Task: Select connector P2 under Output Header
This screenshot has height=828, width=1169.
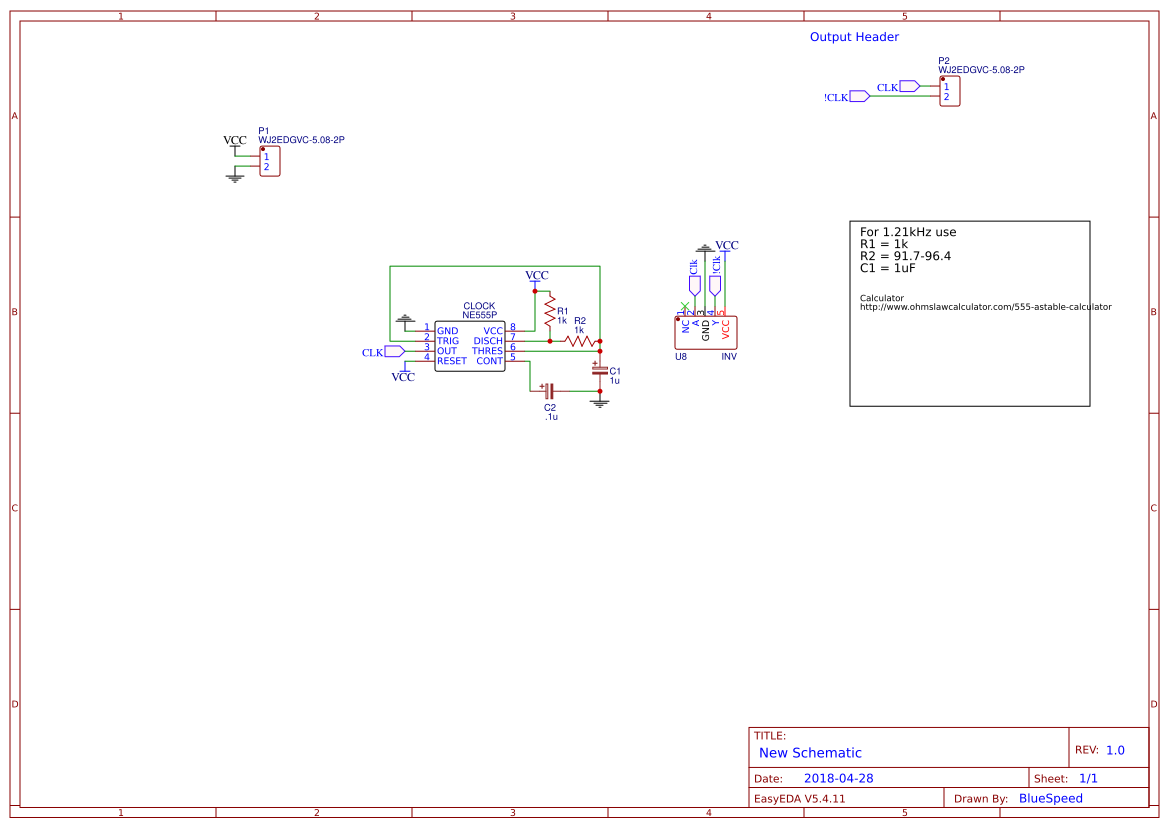Action: coord(950,90)
